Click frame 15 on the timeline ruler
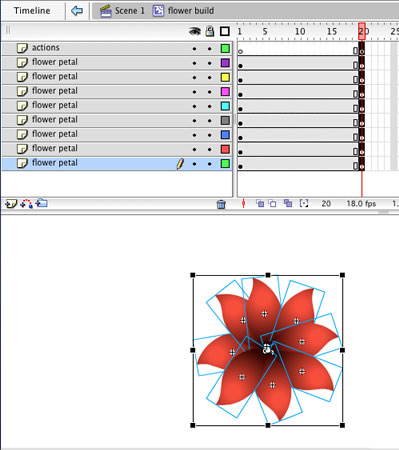 coord(332,31)
